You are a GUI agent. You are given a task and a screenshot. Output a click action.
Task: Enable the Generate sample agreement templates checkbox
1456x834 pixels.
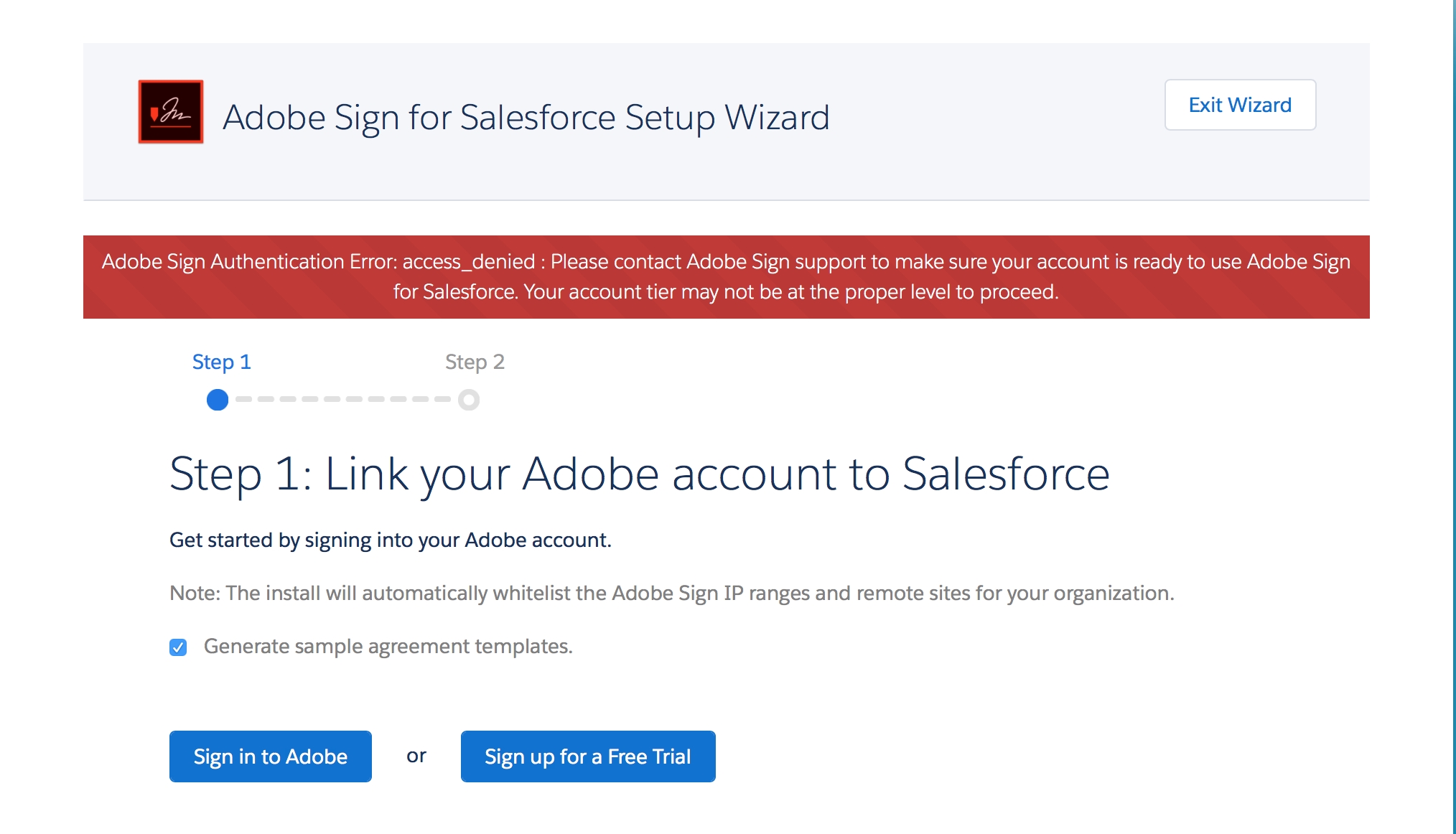pos(177,647)
